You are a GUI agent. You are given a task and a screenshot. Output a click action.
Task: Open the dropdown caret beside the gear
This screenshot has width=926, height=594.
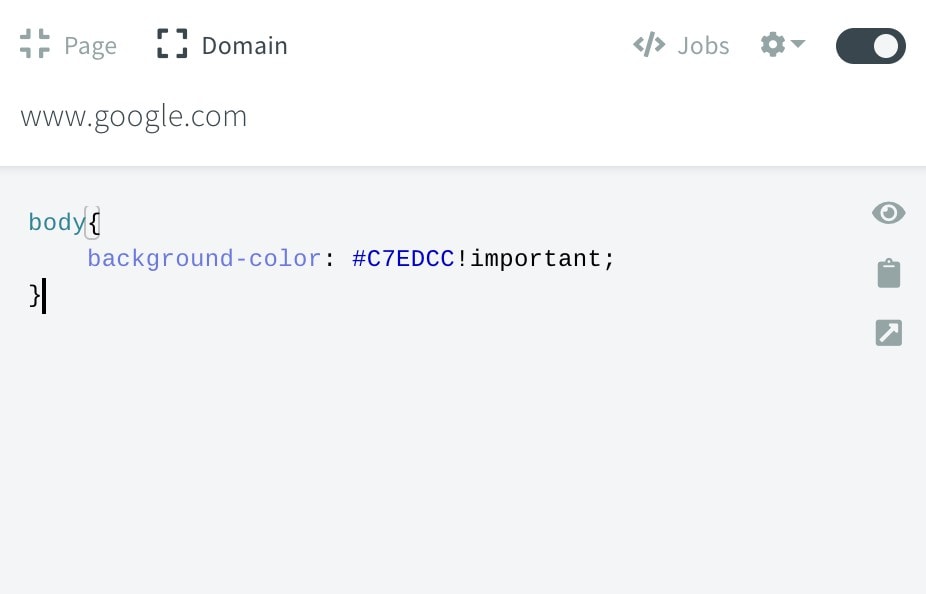[798, 43]
